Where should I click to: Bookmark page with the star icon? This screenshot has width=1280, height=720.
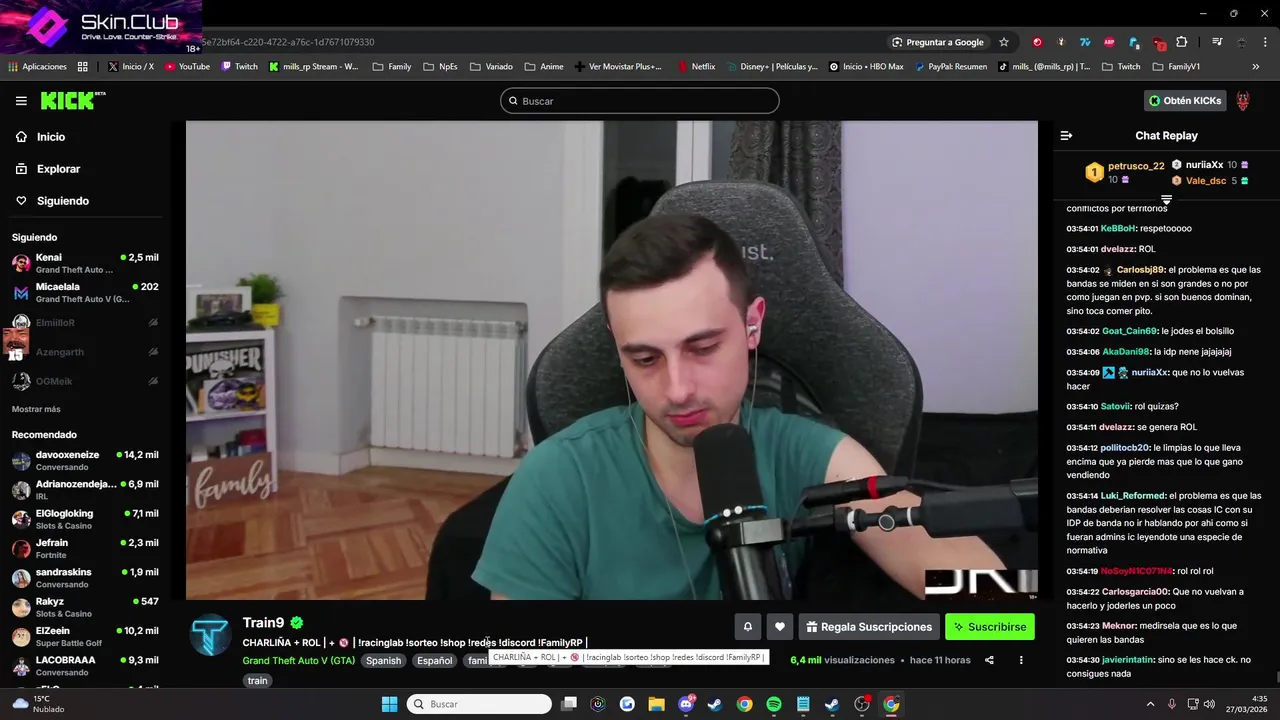(x=1004, y=42)
